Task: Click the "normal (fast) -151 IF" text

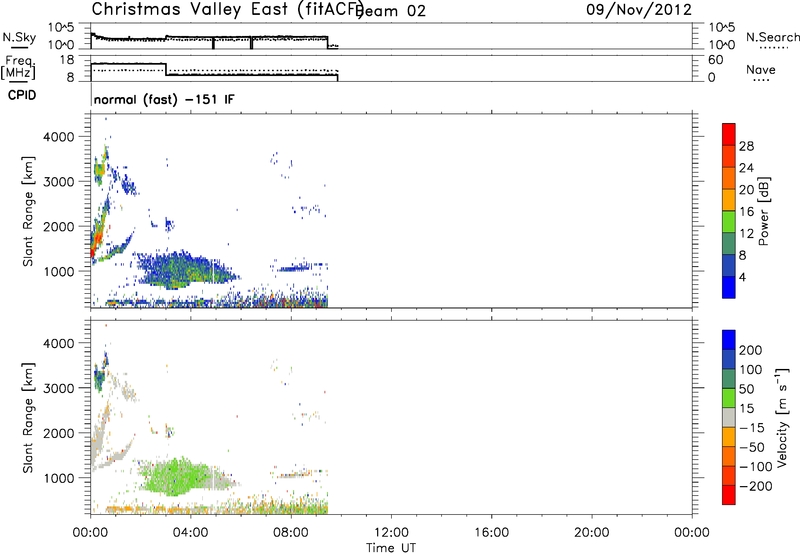Action: coord(164,99)
